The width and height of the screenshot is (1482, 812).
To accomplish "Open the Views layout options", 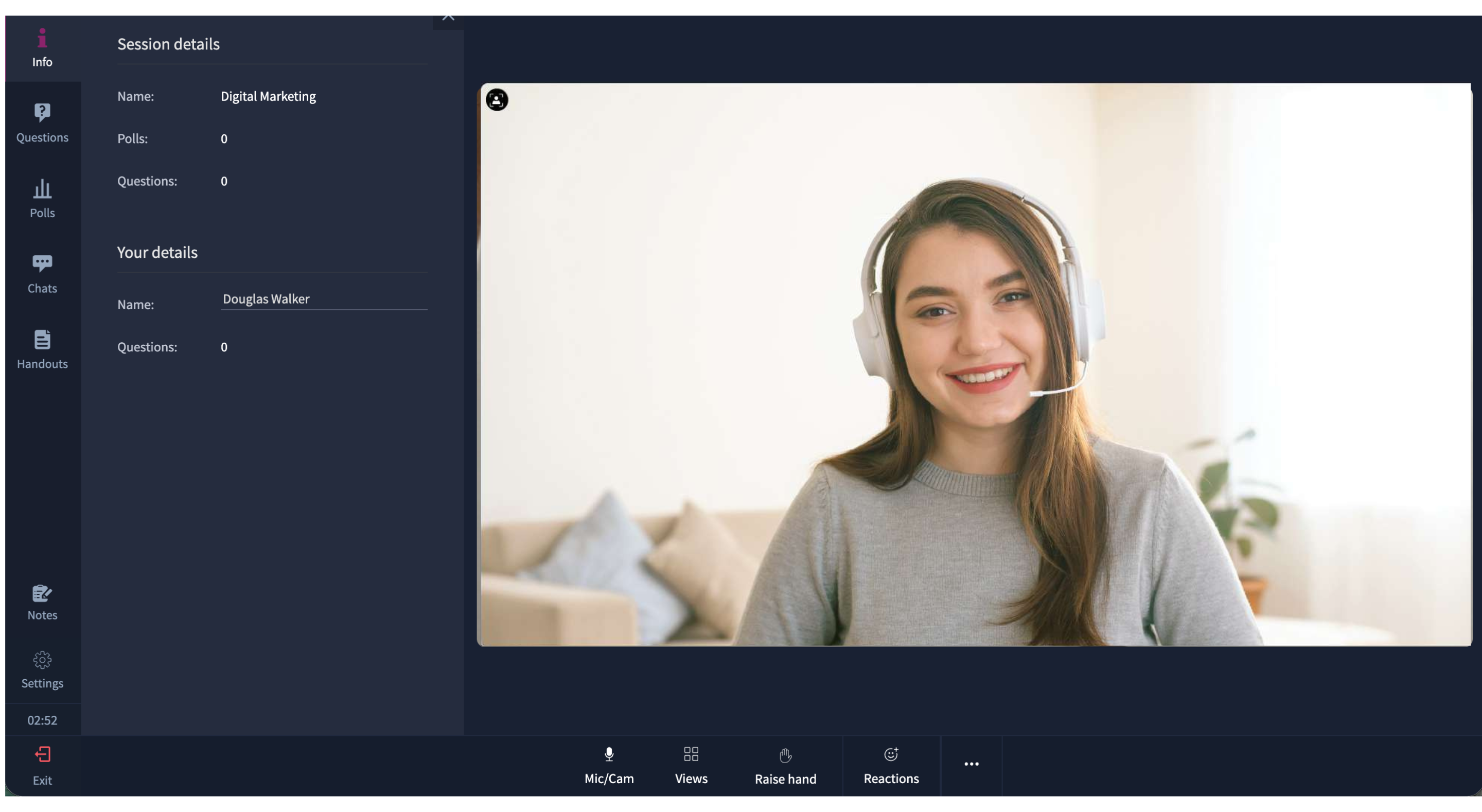I will tap(691, 765).
